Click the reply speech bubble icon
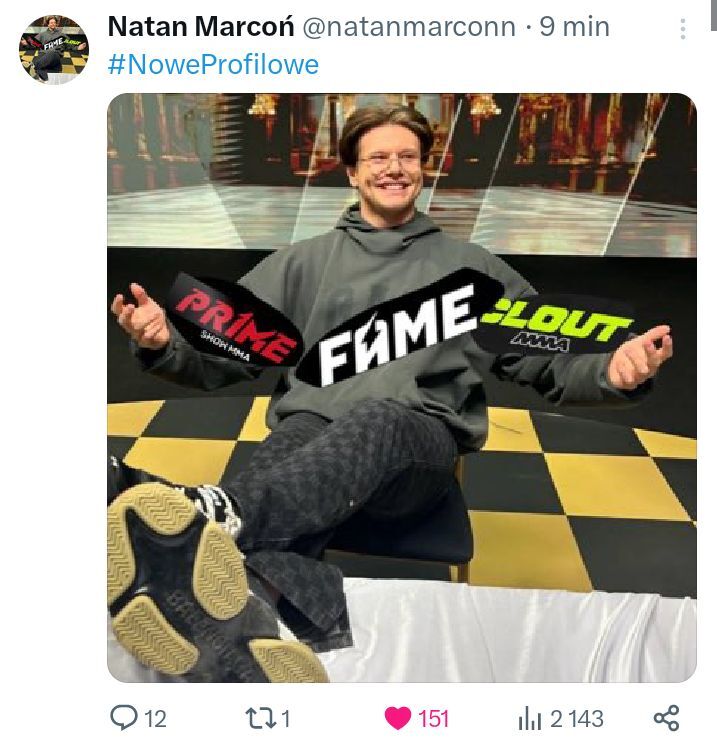Image resolution: width=717 pixels, height=753 pixels. 124,717
